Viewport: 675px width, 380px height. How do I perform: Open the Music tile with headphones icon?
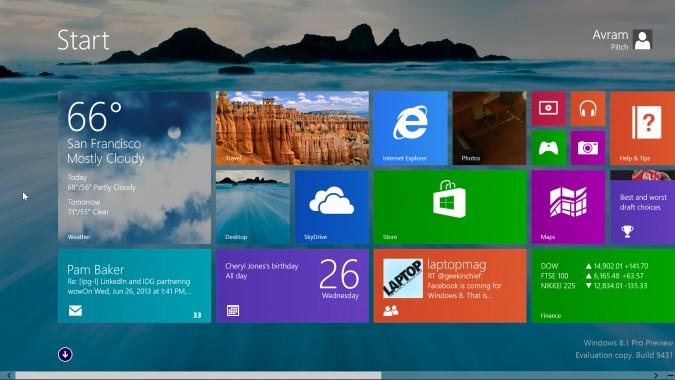(588, 108)
